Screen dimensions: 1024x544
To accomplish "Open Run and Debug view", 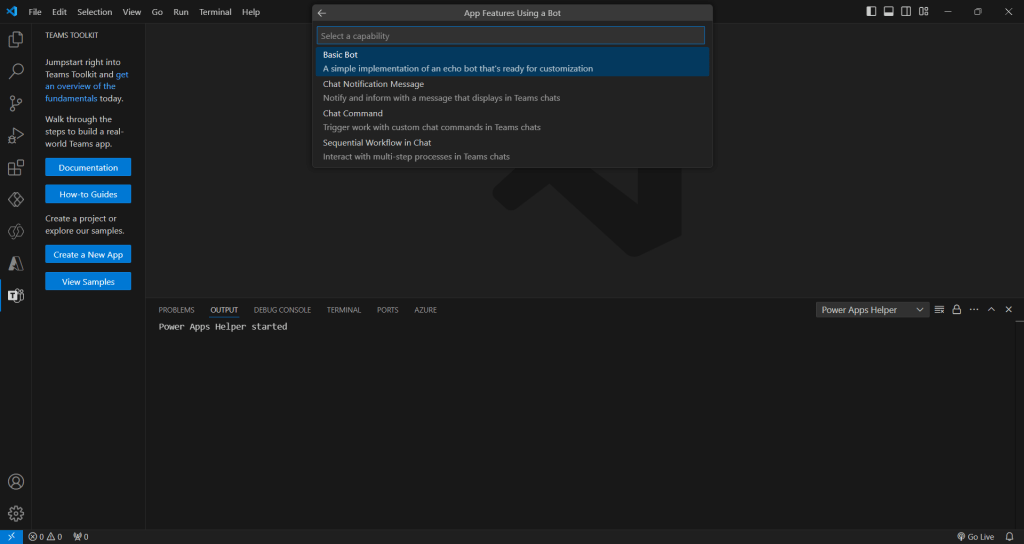I will point(16,135).
